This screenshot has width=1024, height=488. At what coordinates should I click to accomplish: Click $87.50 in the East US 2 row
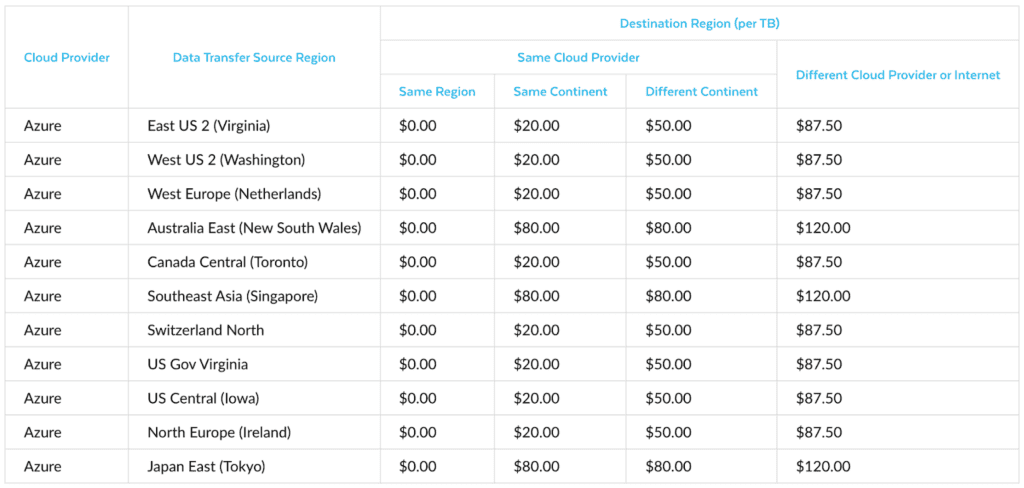[819, 125]
